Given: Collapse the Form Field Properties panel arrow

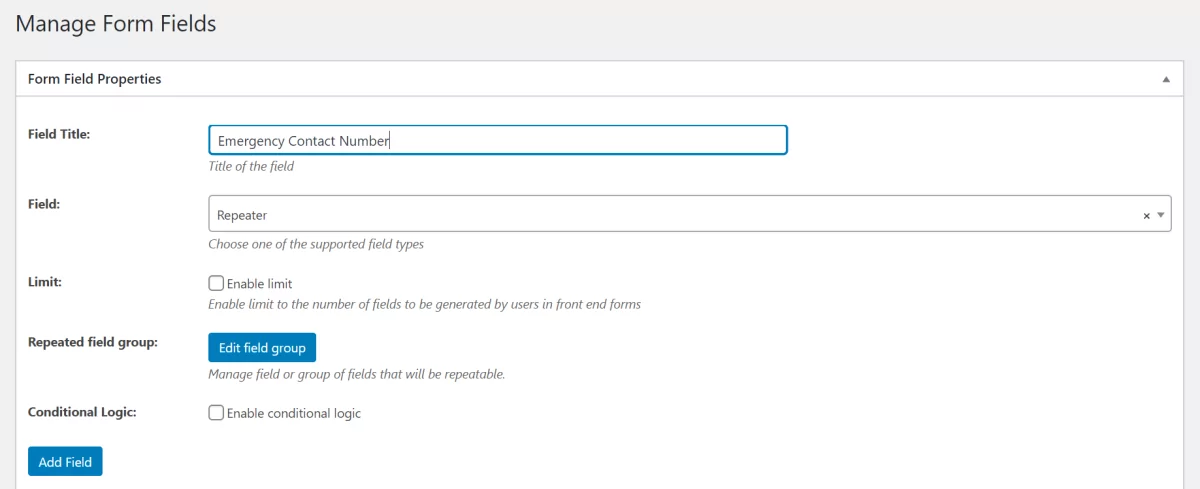Looking at the screenshot, I should (1165, 79).
